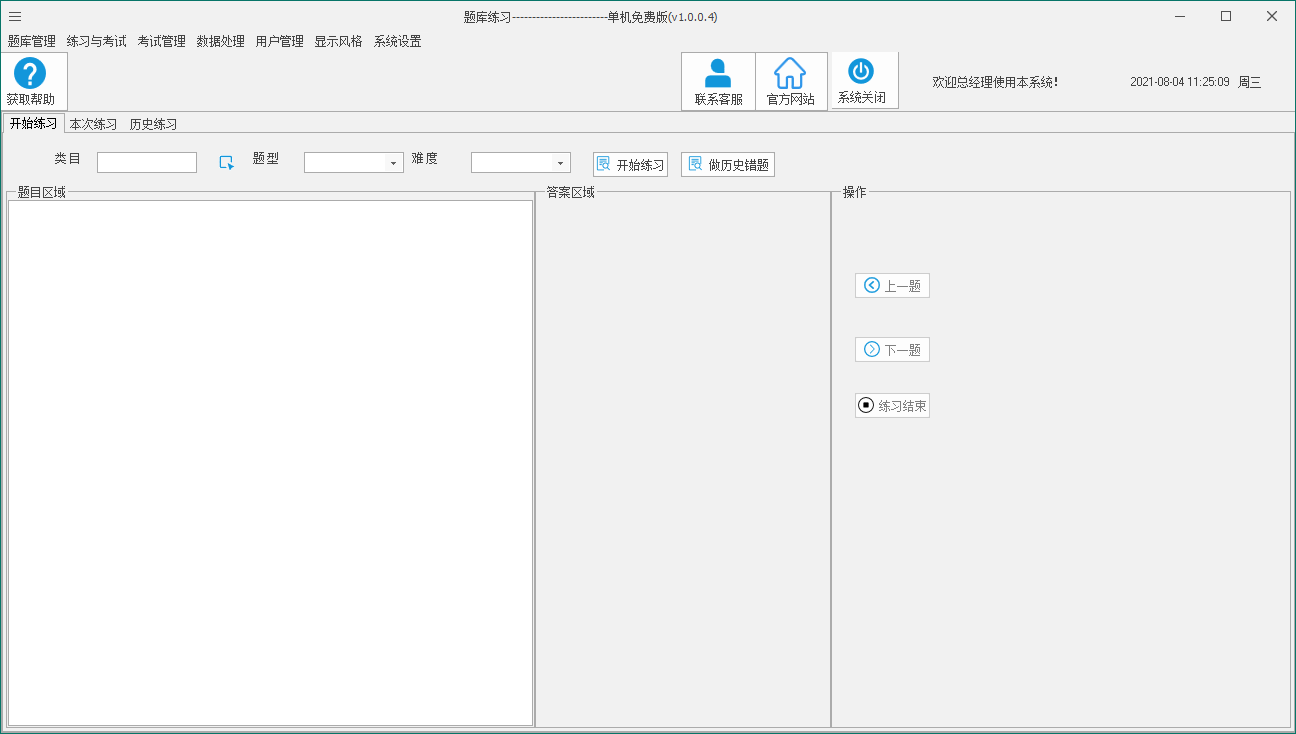Open the 题库管理 menu

[32, 41]
